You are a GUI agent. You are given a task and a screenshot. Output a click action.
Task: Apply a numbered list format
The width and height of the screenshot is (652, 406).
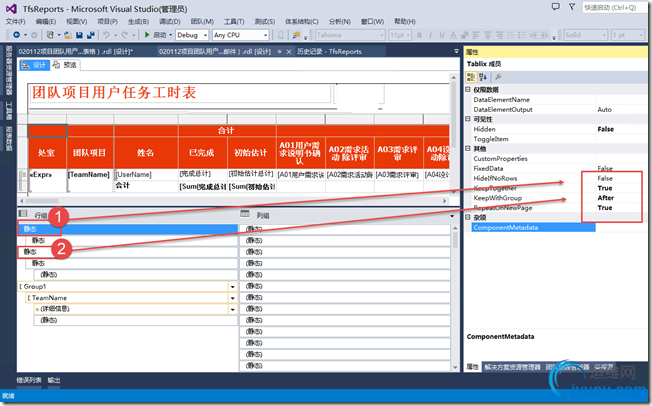(511, 35)
